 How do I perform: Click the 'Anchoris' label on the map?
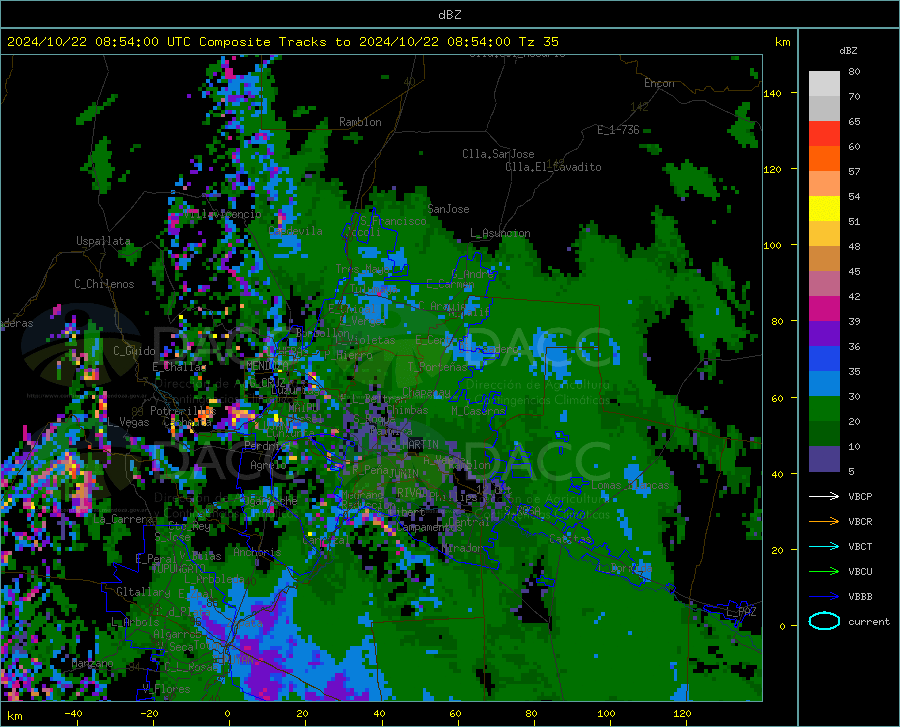[x=257, y=553]
